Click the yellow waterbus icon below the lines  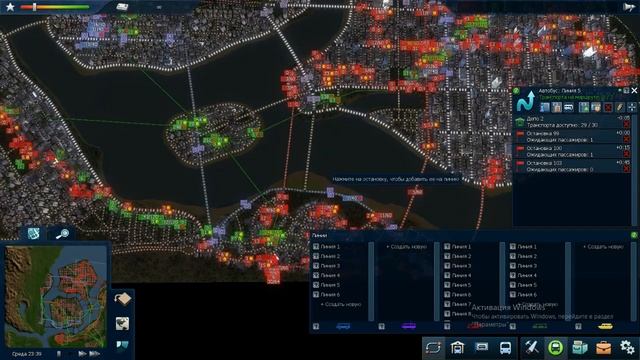(605, 326)
